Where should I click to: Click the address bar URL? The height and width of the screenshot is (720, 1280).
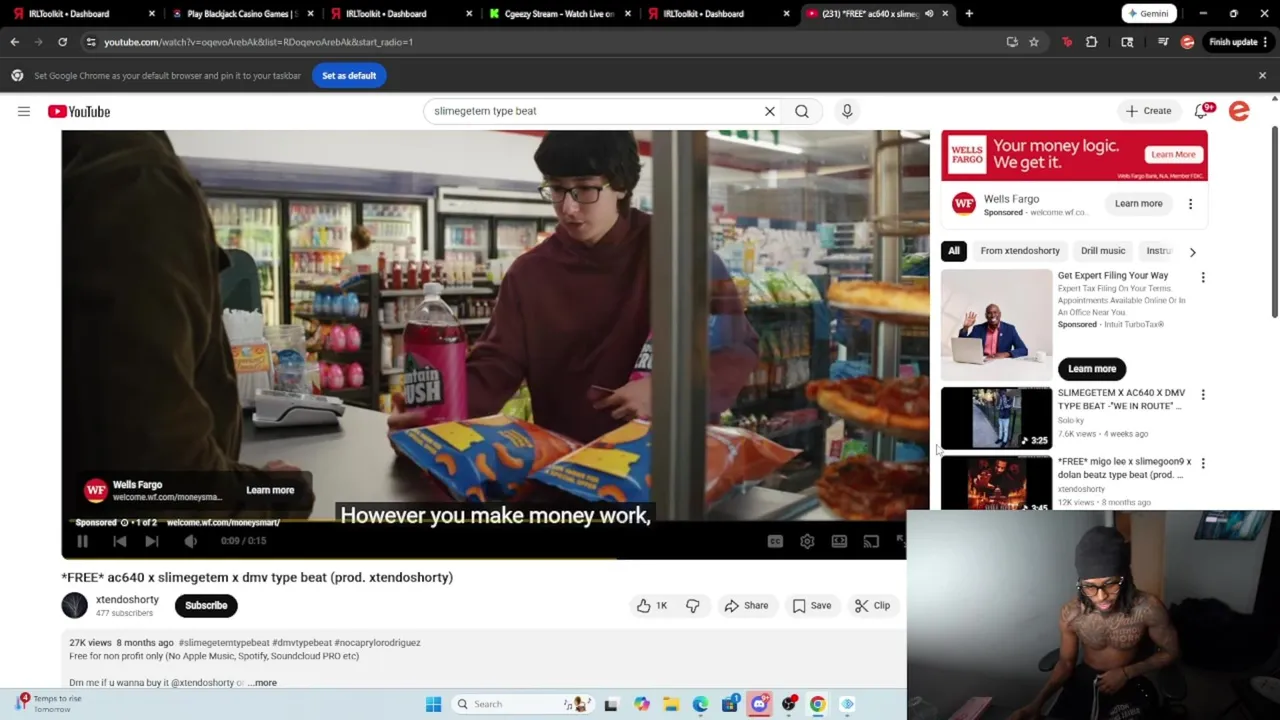tap(258, 42)
